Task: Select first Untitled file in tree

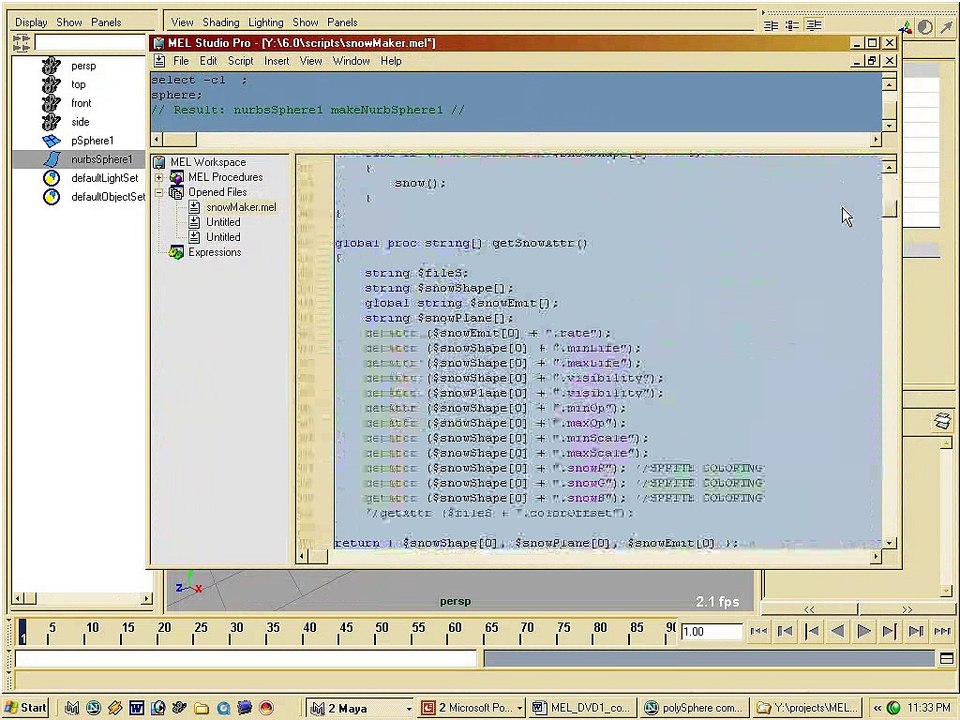Action: point(223,222)
